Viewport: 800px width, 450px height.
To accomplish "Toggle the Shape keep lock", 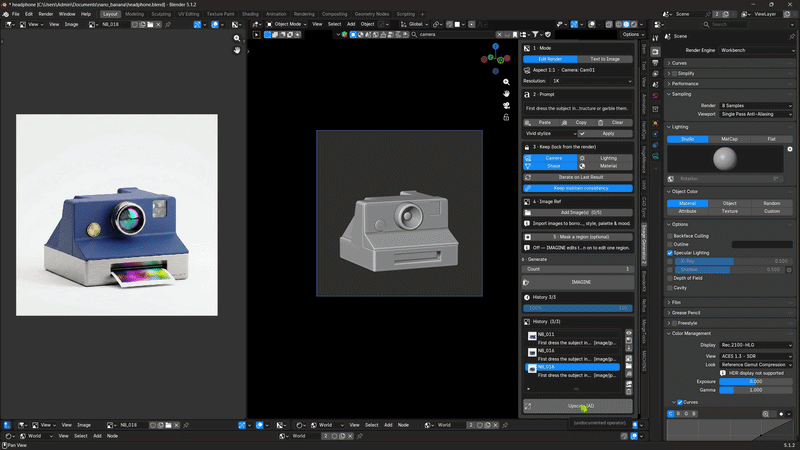I will click(551, 166).
